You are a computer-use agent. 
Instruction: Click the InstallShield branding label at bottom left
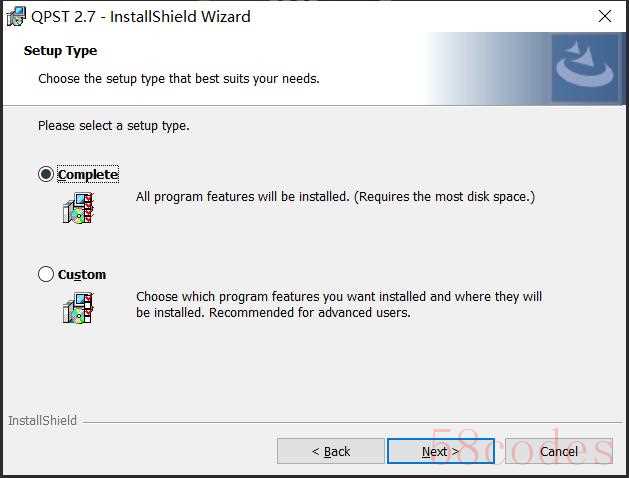[x=43, y=420]
